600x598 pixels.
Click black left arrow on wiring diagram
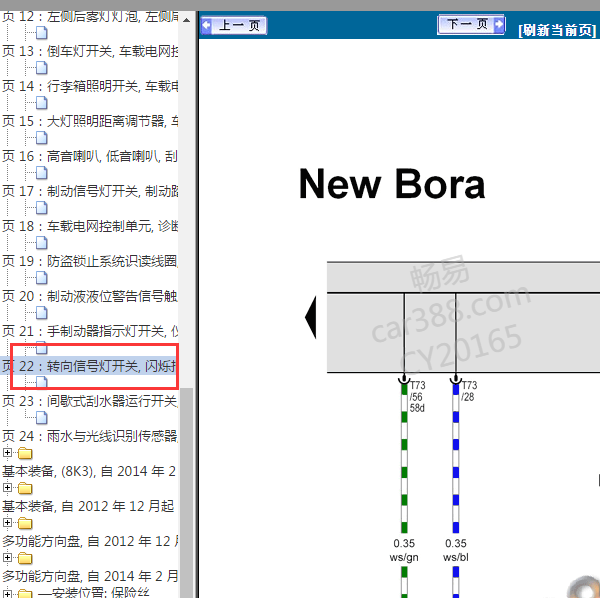point(311,317)
